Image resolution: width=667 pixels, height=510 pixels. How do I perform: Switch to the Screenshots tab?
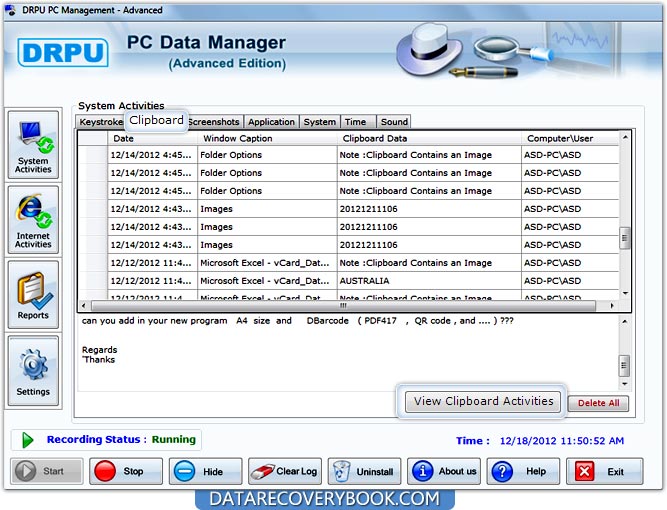tap(215, 122)
